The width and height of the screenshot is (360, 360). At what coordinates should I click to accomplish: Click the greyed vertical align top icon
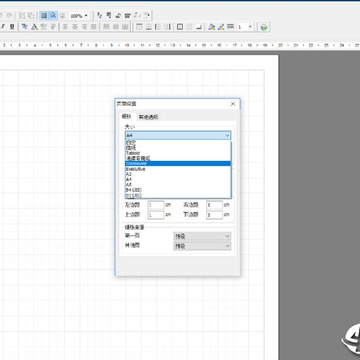106,27
